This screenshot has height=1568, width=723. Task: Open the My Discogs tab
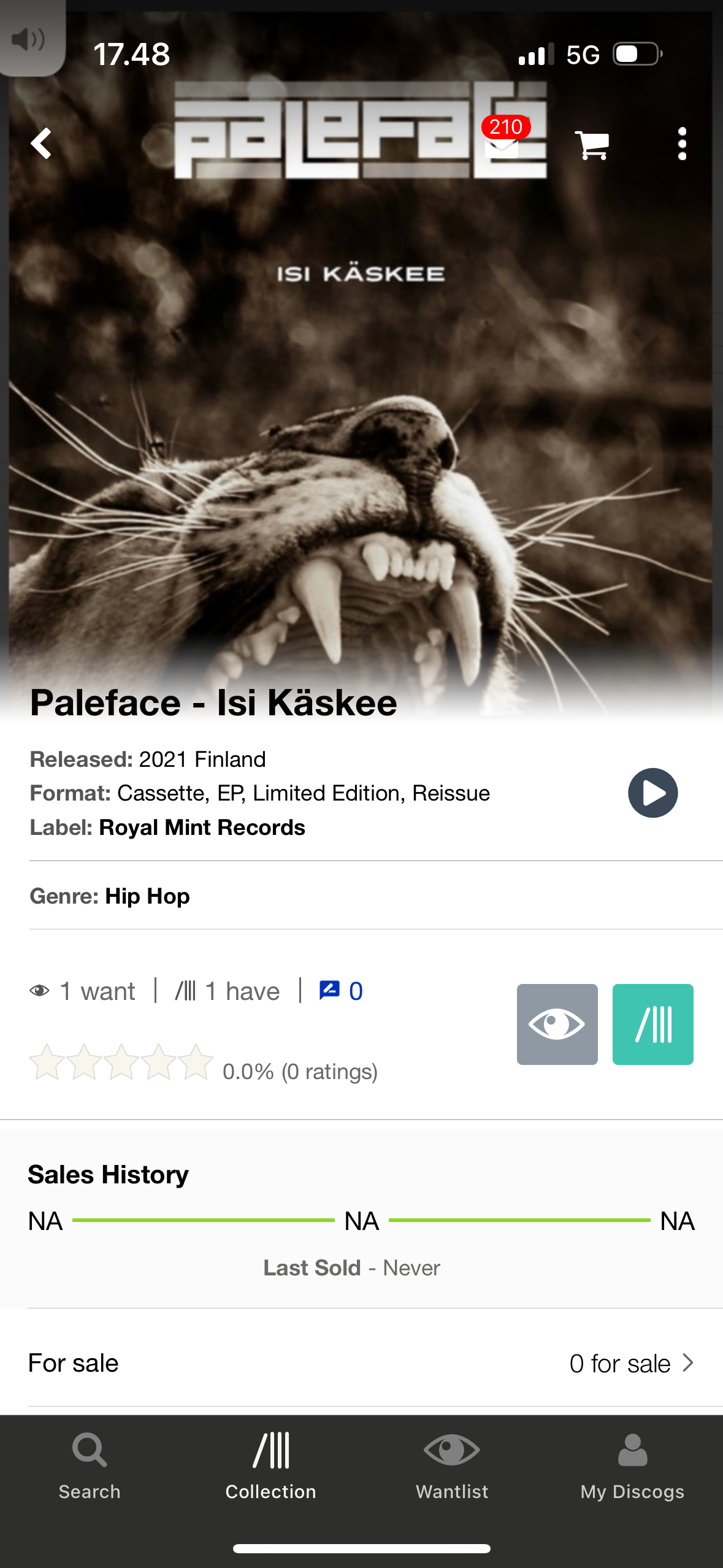[x=632, y=1466]
